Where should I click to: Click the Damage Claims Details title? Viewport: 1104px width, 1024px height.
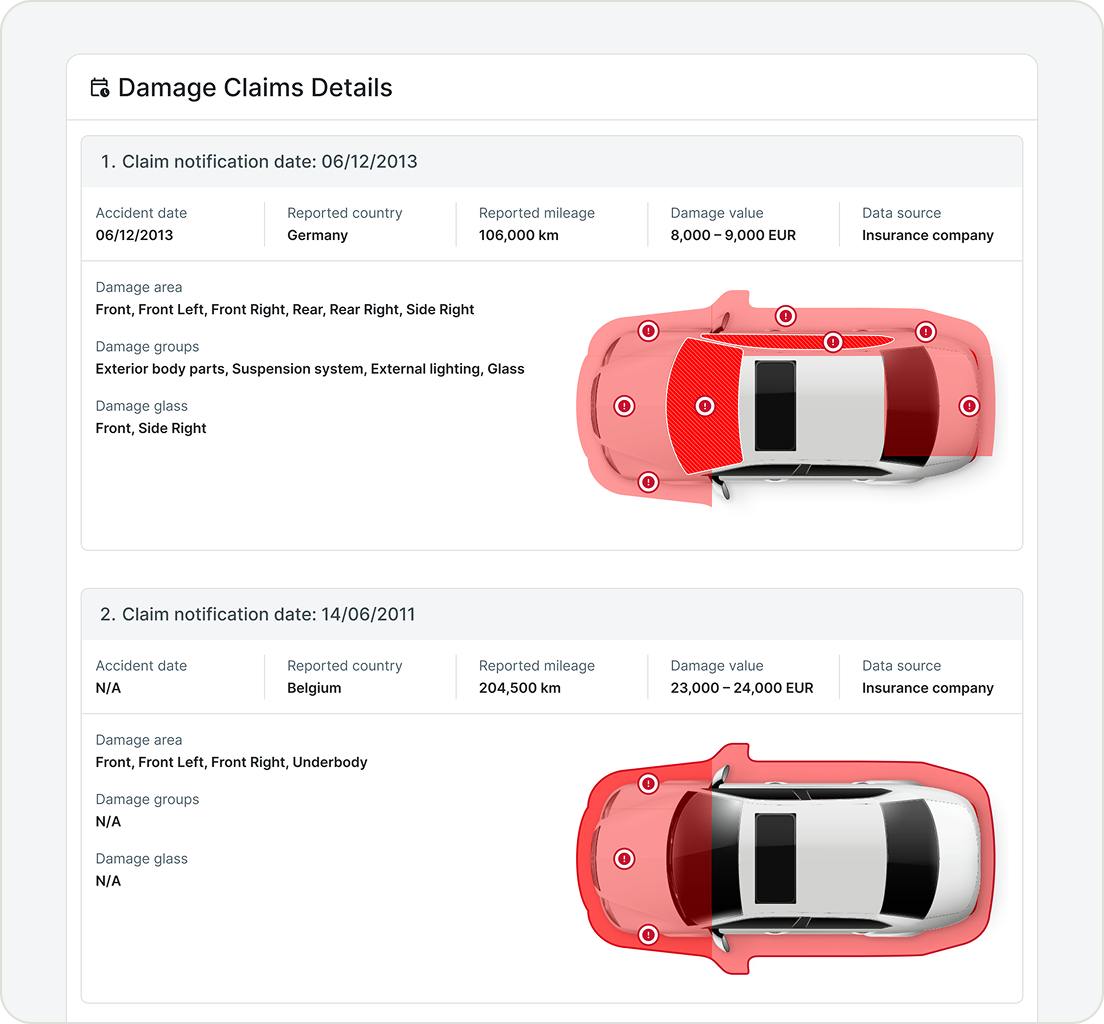click(255, 88)
